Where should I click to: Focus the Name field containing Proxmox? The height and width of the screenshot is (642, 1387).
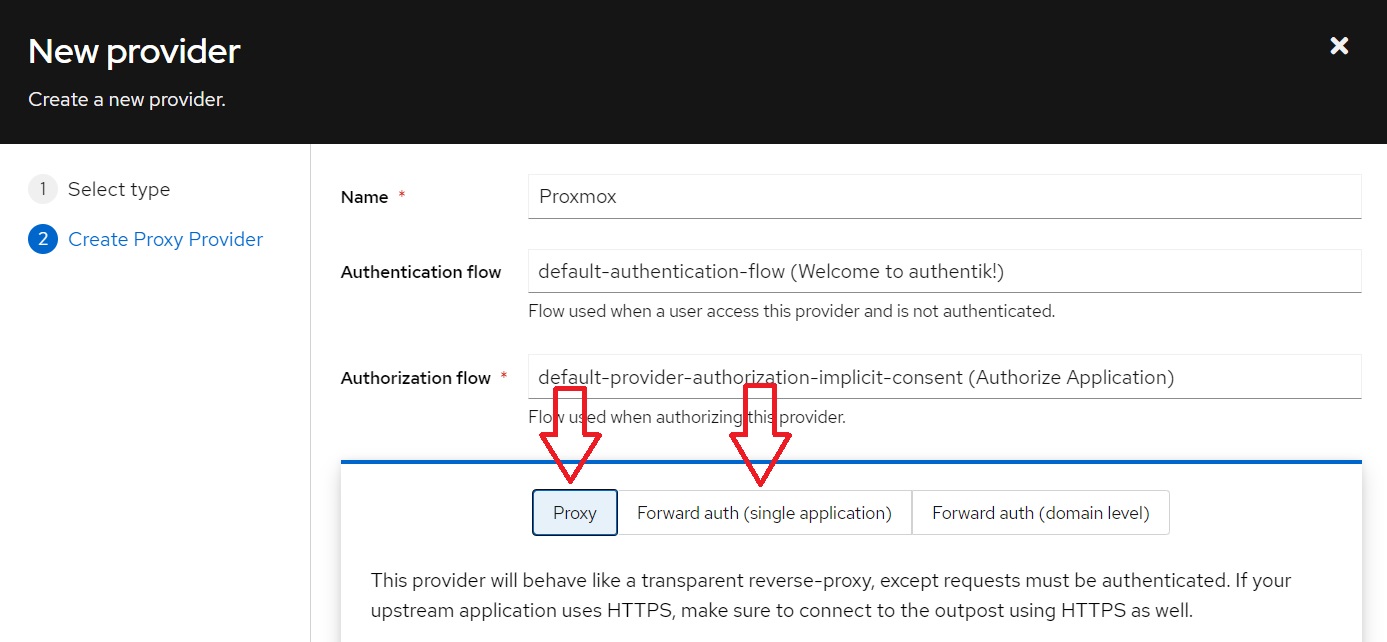coord(943,197)
